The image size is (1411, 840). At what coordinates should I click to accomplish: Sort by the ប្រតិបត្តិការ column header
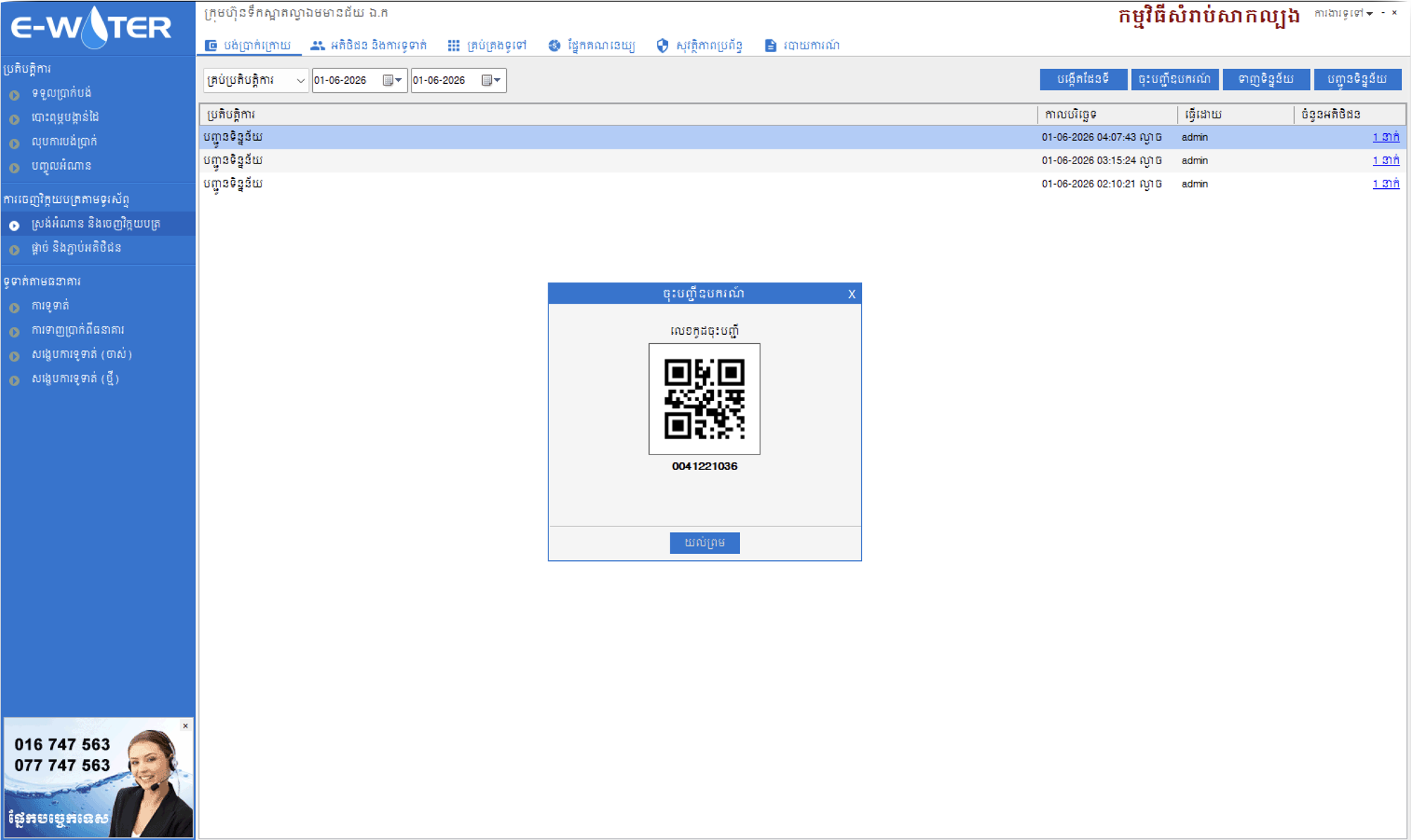coord(619,114)
